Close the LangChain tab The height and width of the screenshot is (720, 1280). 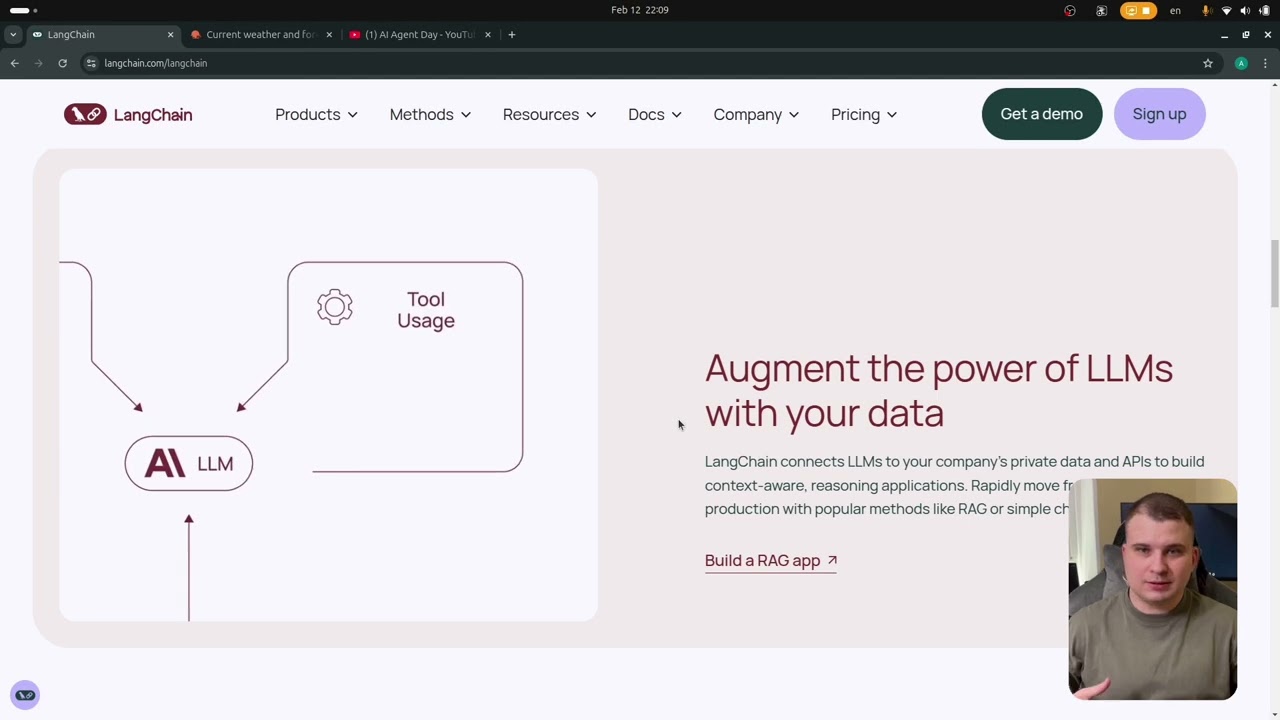click(170, 34)
